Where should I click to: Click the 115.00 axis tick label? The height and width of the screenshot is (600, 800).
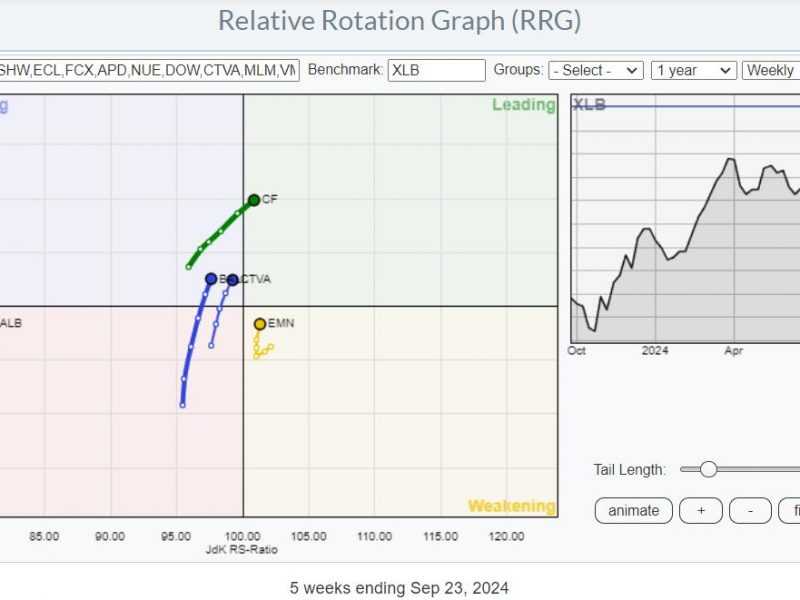pyautogui.click(x=440, y=536)
